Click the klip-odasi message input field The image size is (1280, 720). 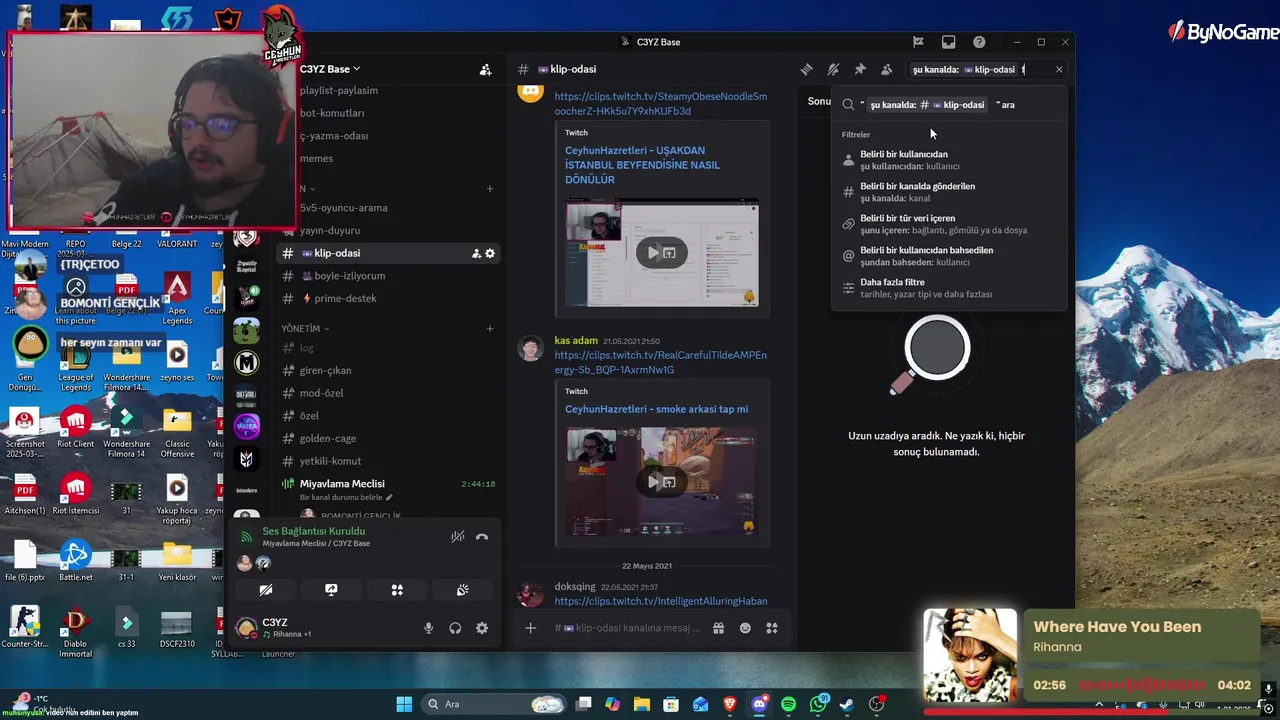tap(627, 628)
